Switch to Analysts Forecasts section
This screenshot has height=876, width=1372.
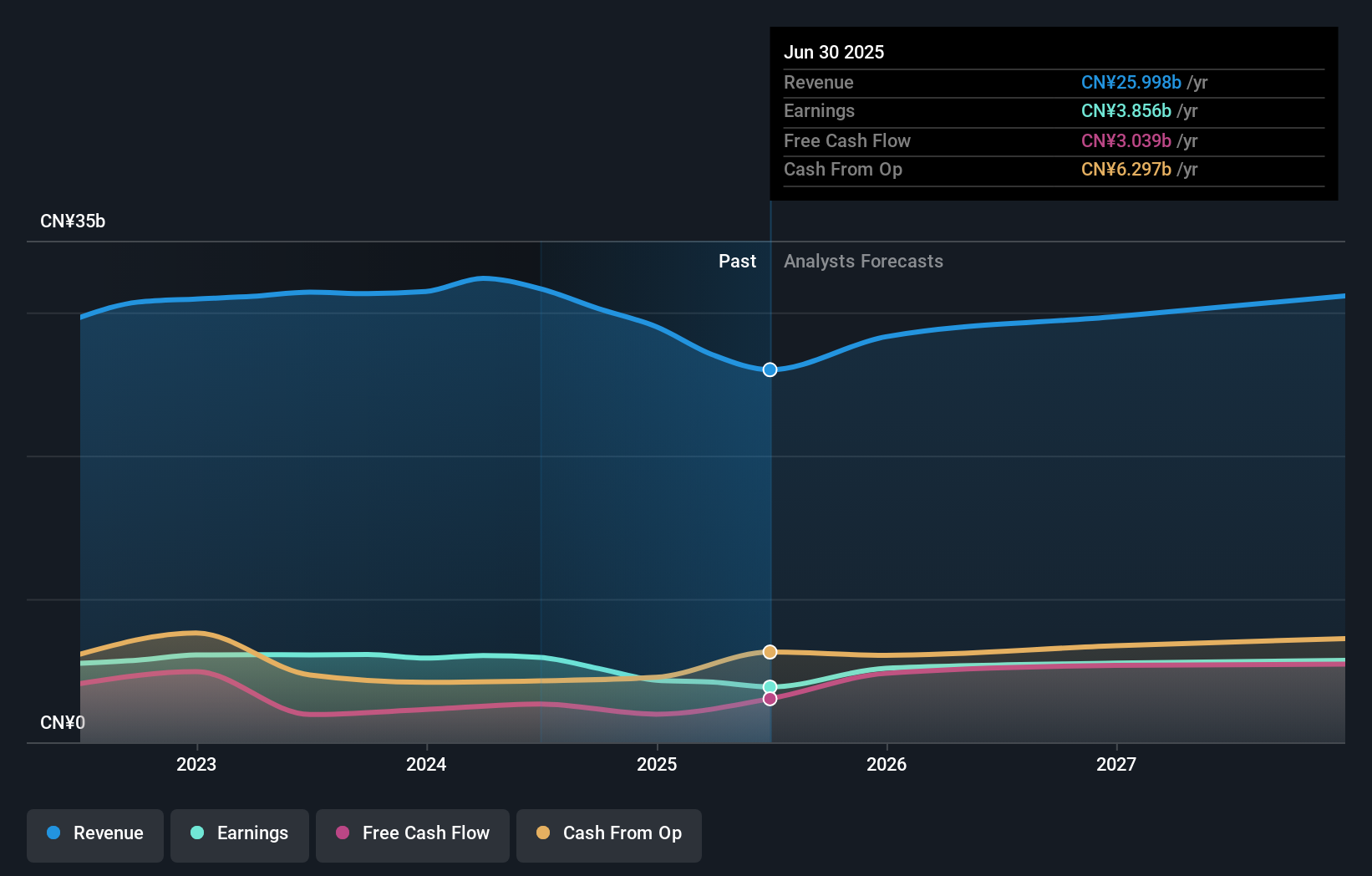(863, 261)
